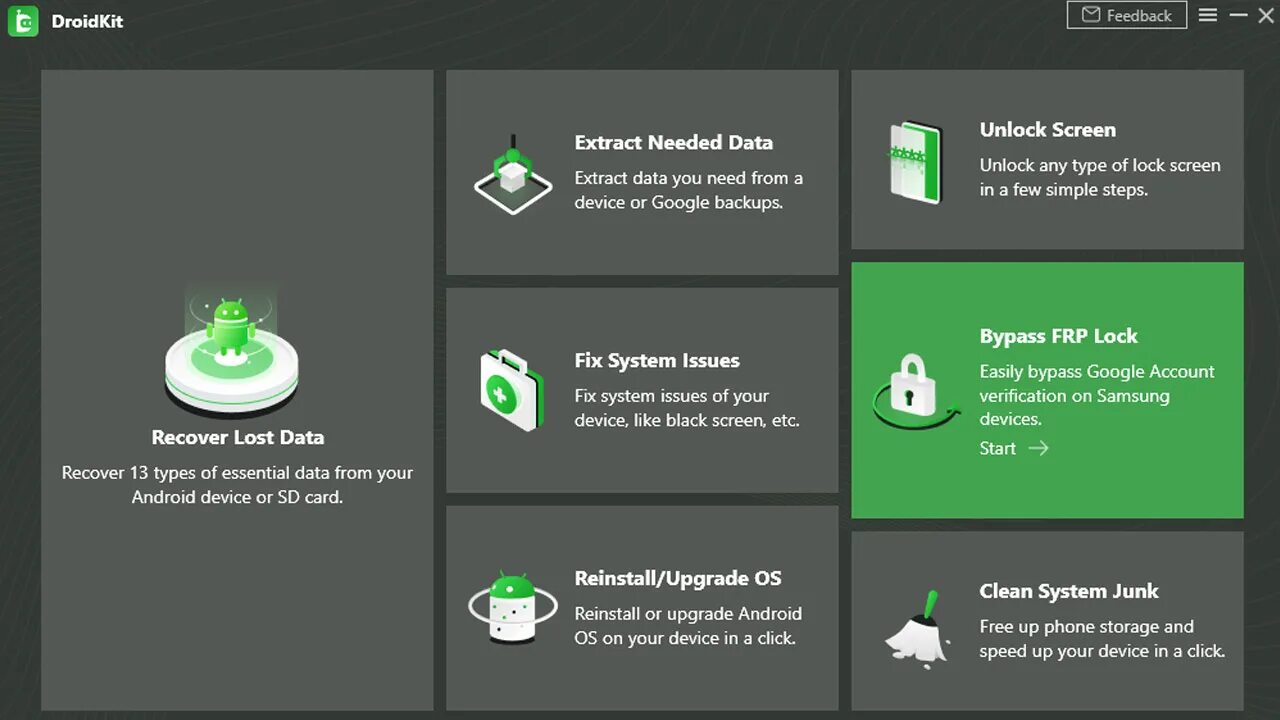Click the Google backups description text
The width and height of the screenshot is (1280, 720).
pyautogui.click(x=689, y=190)
